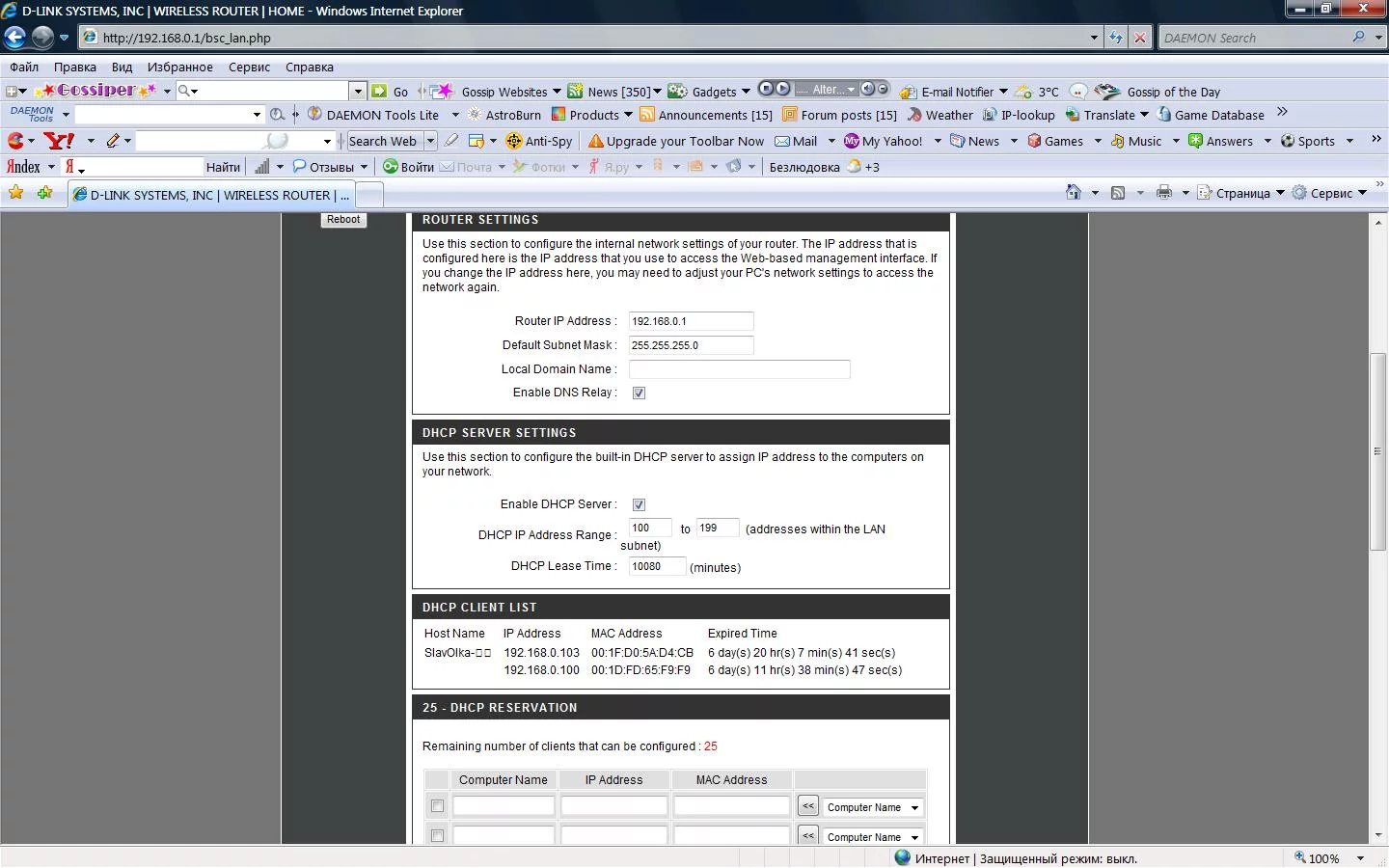Open the Favorites star icon
This screenshot has width=1389, height=868.
(16, 193)
